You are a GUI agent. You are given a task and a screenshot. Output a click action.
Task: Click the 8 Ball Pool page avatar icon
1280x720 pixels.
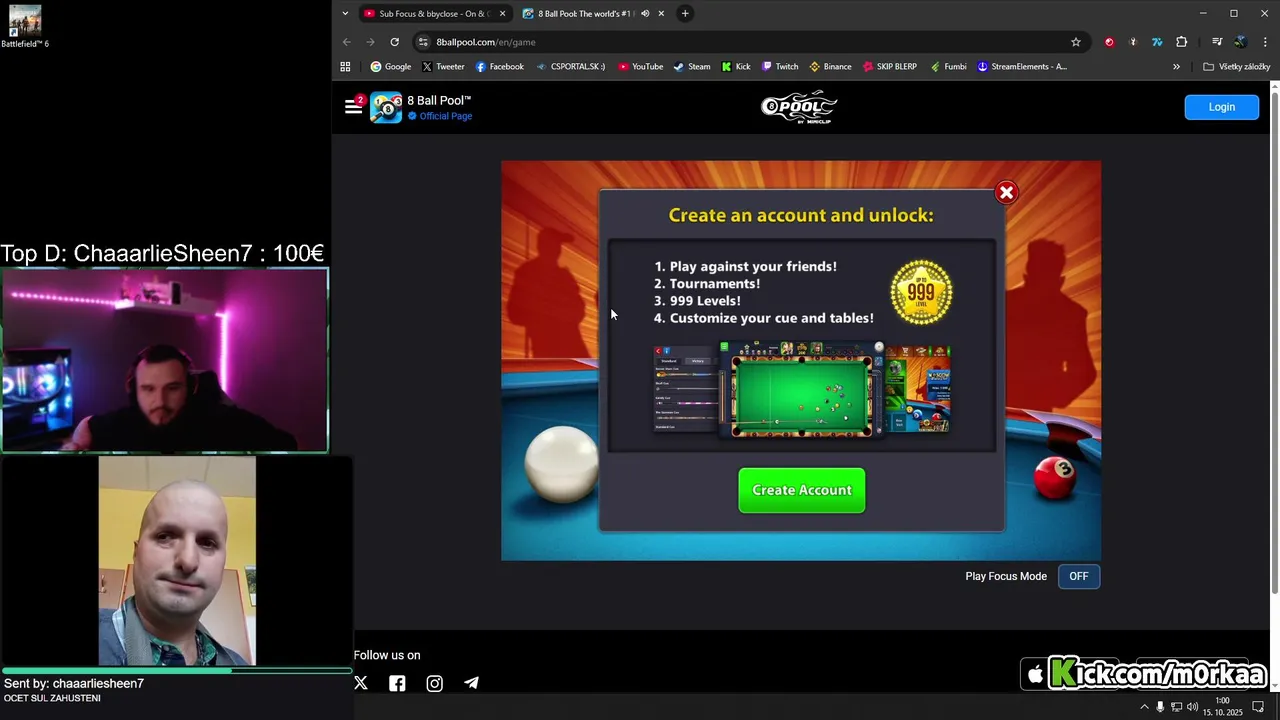coord(386,107)
